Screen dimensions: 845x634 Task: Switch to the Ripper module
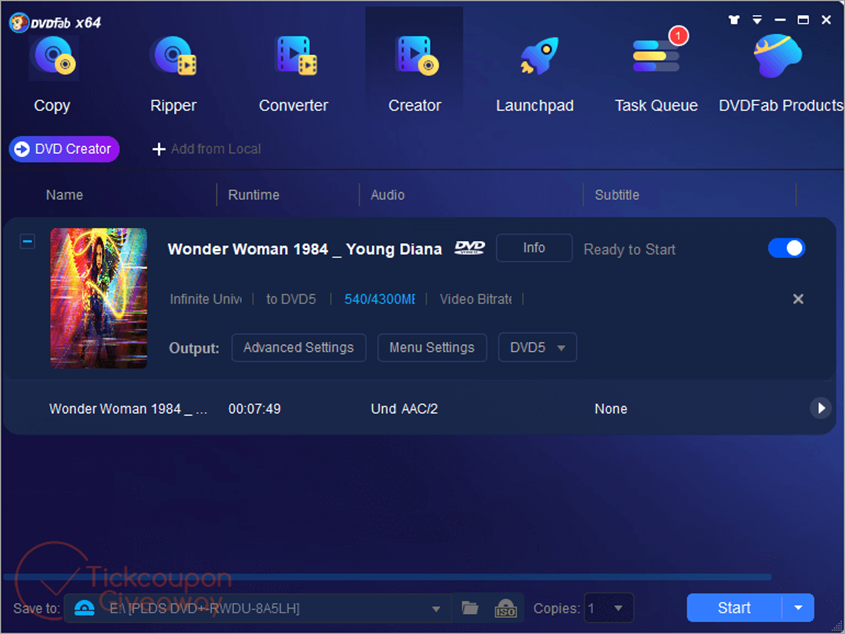click(174, 74)
